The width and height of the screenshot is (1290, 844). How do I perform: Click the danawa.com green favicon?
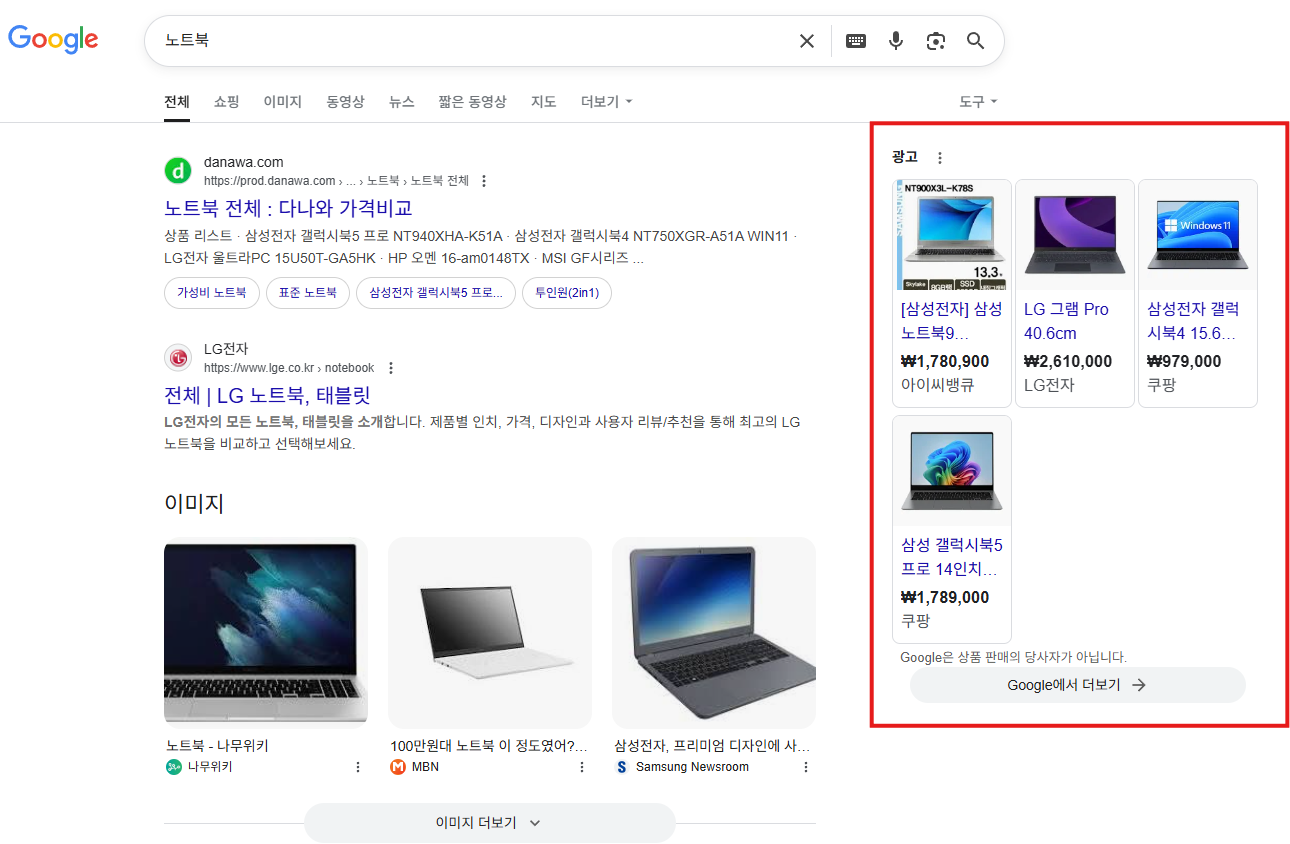[178, 171]
